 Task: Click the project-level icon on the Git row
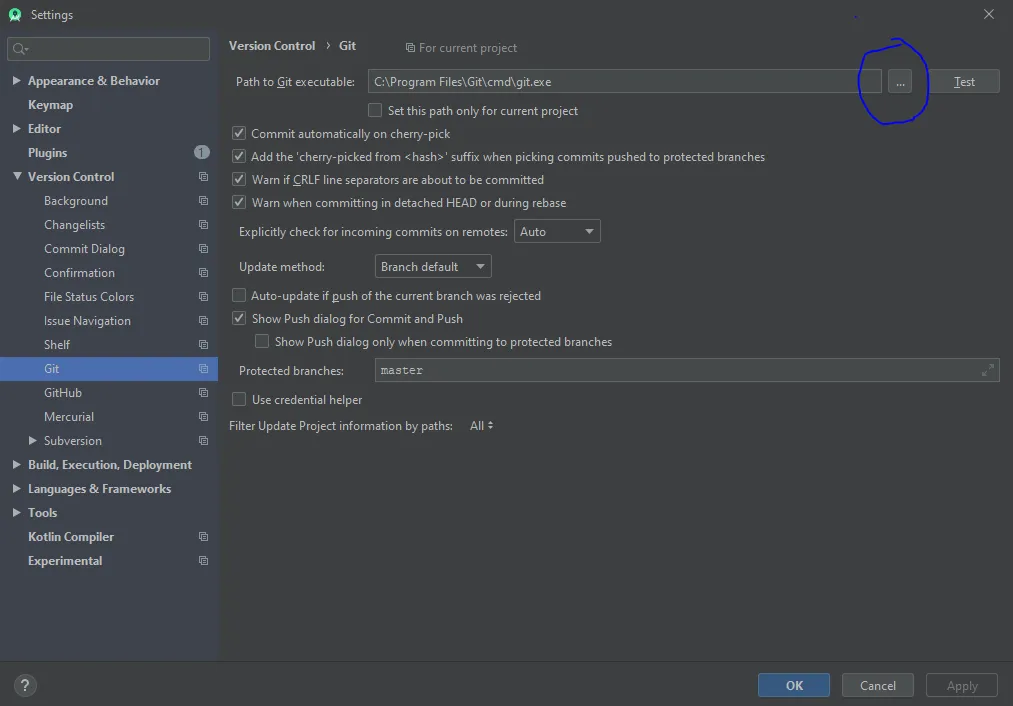click(x=204, y=369)
